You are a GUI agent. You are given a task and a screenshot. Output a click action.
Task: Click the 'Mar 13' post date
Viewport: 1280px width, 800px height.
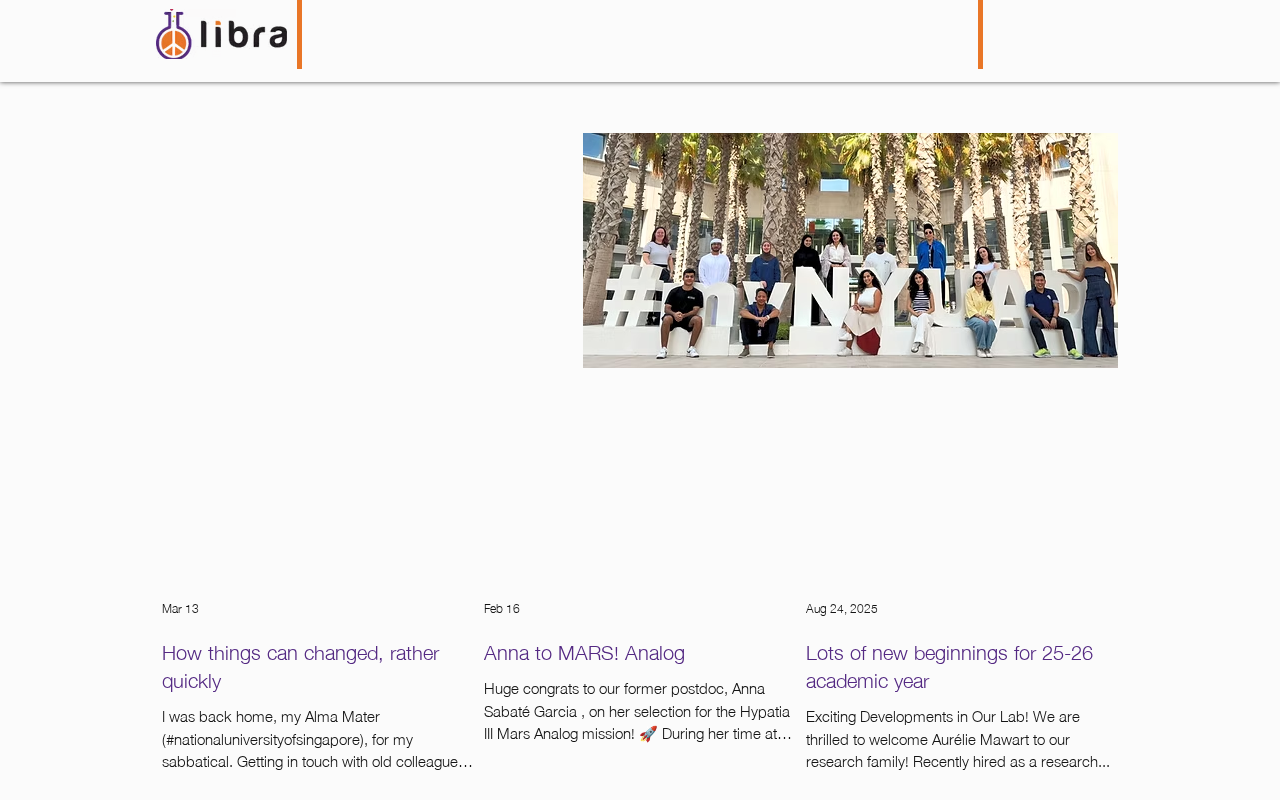coord(180,609)
